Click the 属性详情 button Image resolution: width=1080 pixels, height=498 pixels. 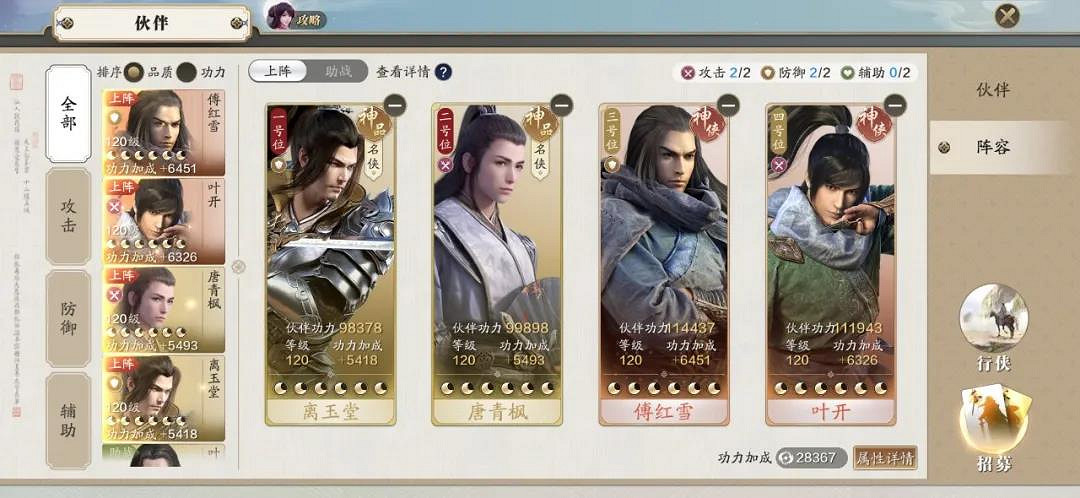[885, 457]
